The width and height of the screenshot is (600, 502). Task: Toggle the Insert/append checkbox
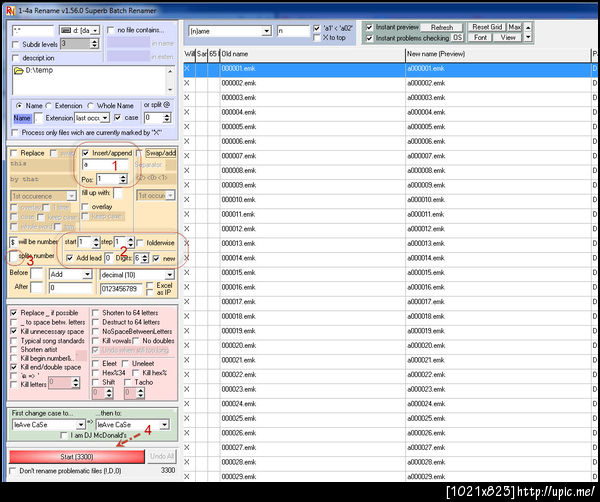click(86, 153)
